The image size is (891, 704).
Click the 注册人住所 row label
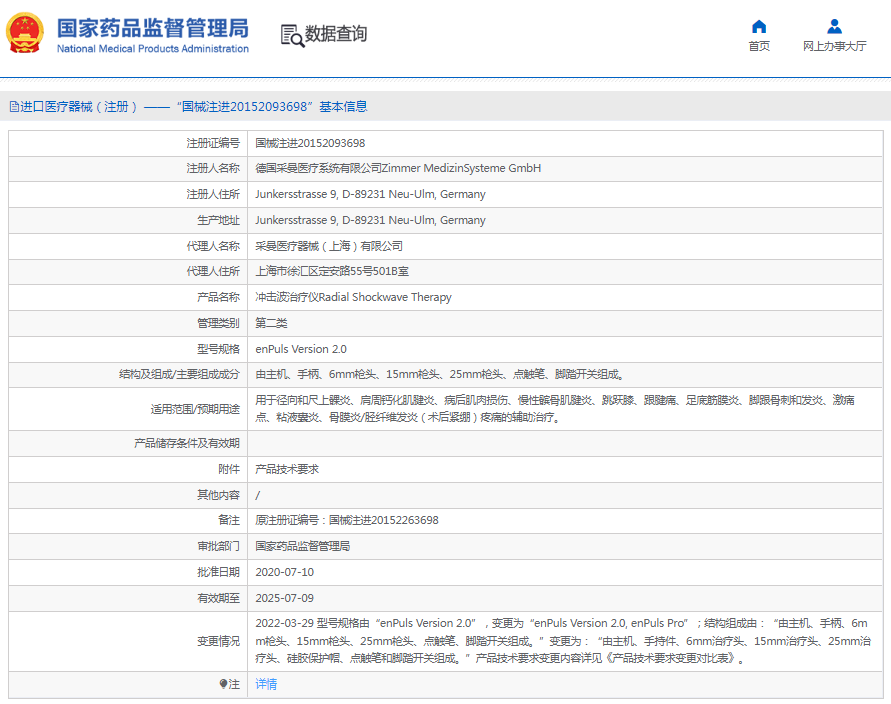[x=213, y=194]
